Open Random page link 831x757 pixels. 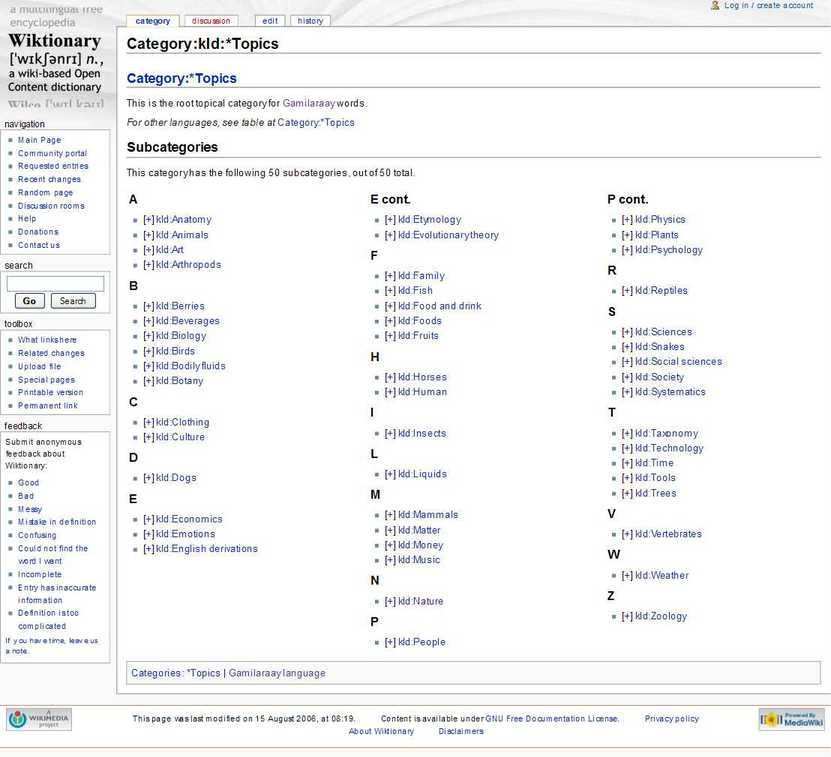click(x=45, y=192)
